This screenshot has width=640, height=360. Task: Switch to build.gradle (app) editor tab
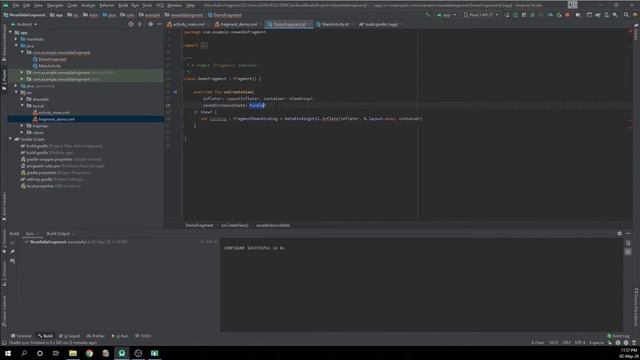(379, 24)
